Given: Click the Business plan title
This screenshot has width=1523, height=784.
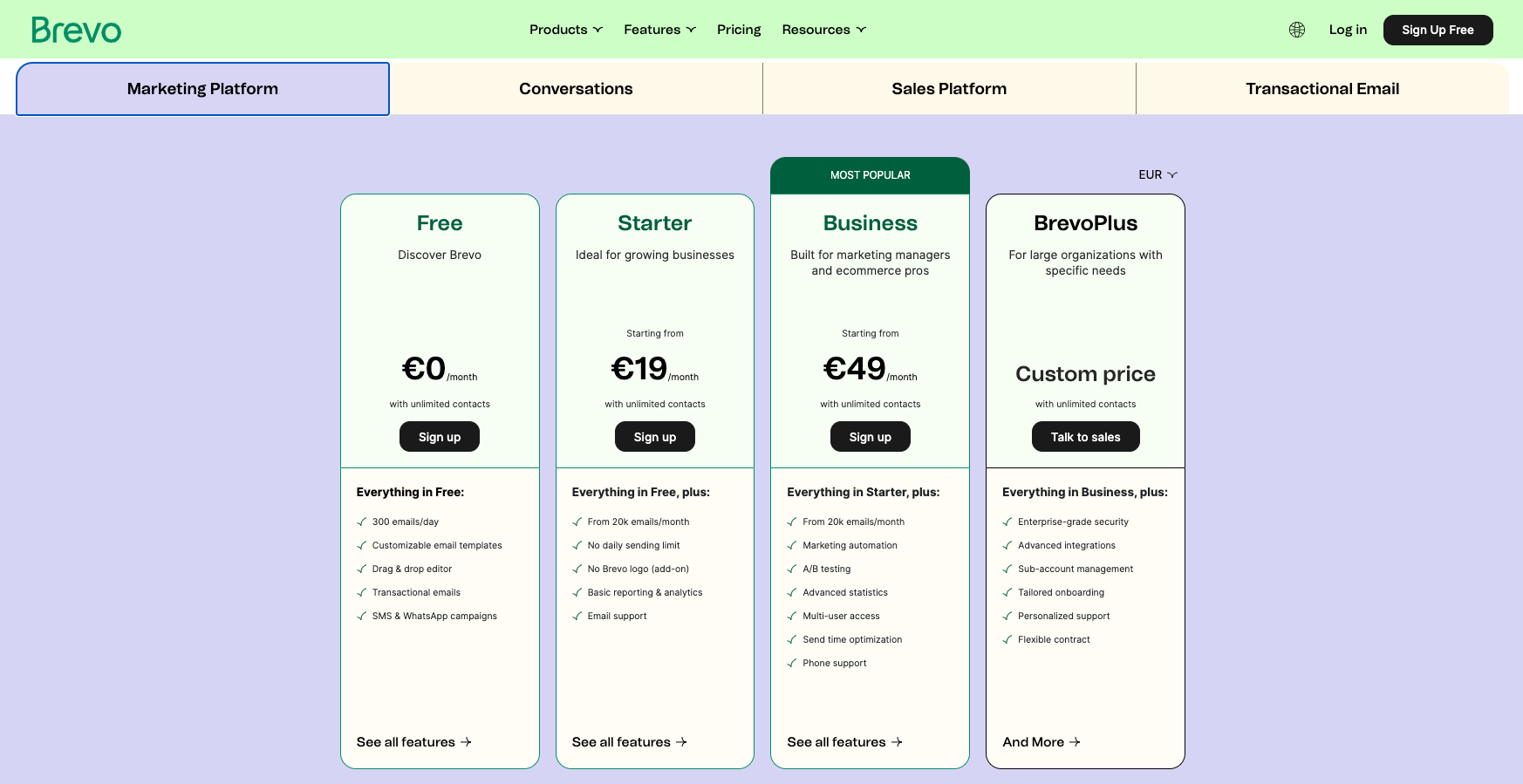Looking at the screenshot, I should [x=871, y=223].
